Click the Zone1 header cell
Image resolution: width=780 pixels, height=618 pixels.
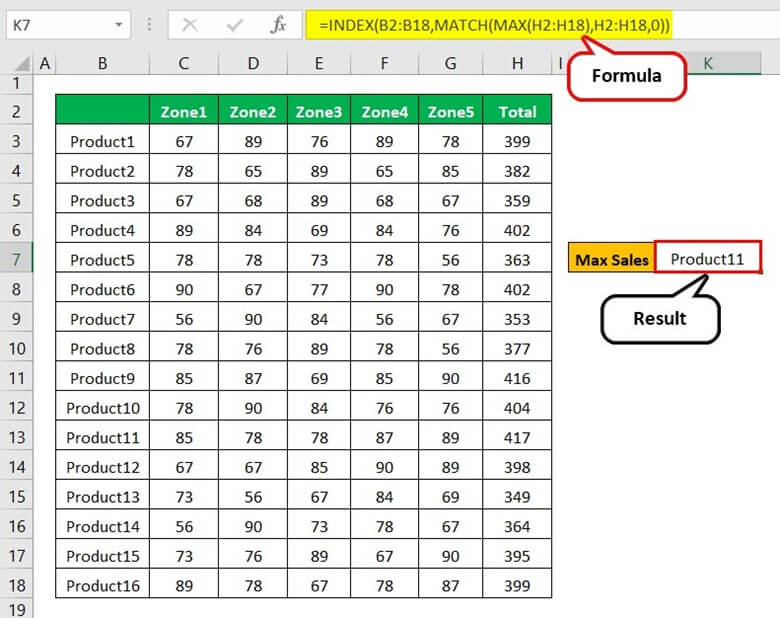[x=184, y=110]
